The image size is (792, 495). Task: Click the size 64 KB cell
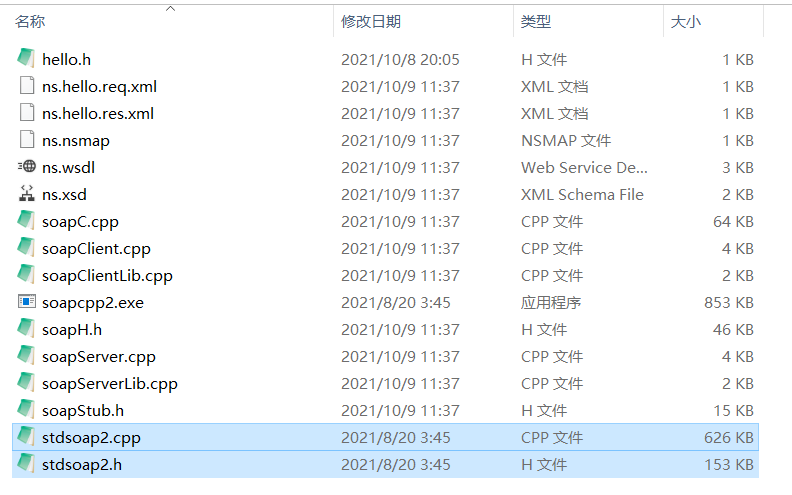(x=733, y=222)
